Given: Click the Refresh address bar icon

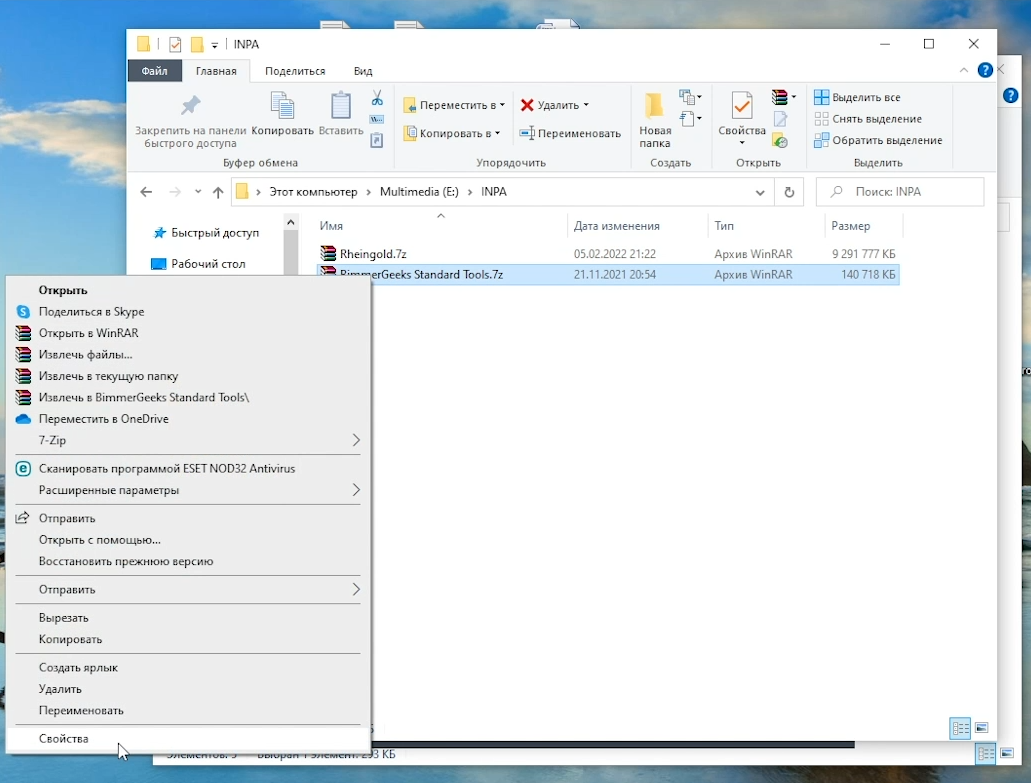Looking at the screenshot, I should (789, 192).
